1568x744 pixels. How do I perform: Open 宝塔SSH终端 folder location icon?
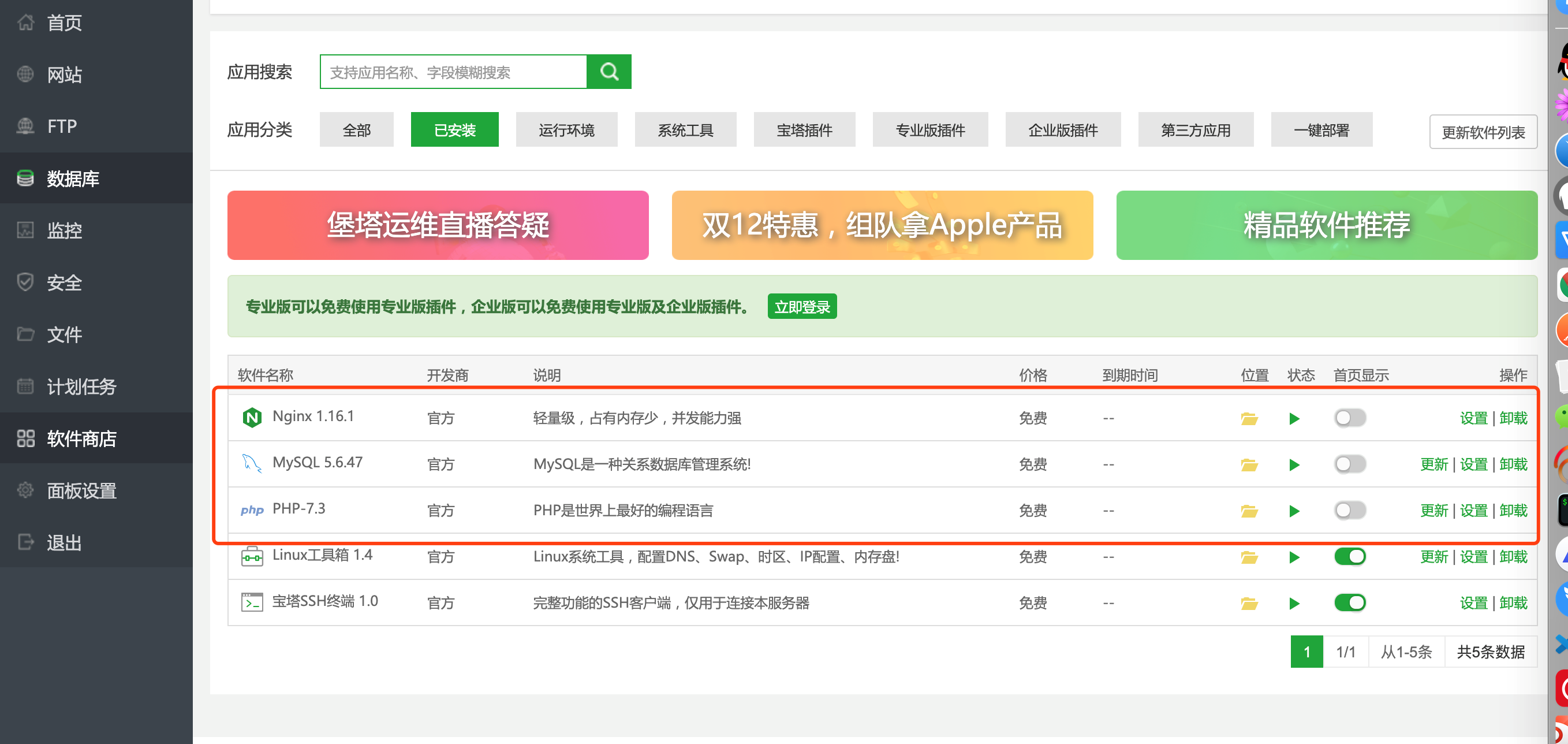pos(1249,604)
